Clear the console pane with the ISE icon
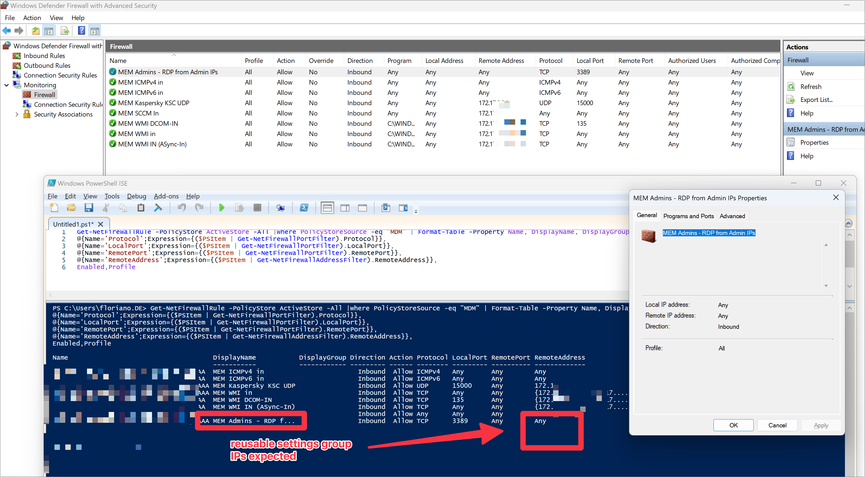This screenshot has height=477, width=865. click(x=158, y=208)
